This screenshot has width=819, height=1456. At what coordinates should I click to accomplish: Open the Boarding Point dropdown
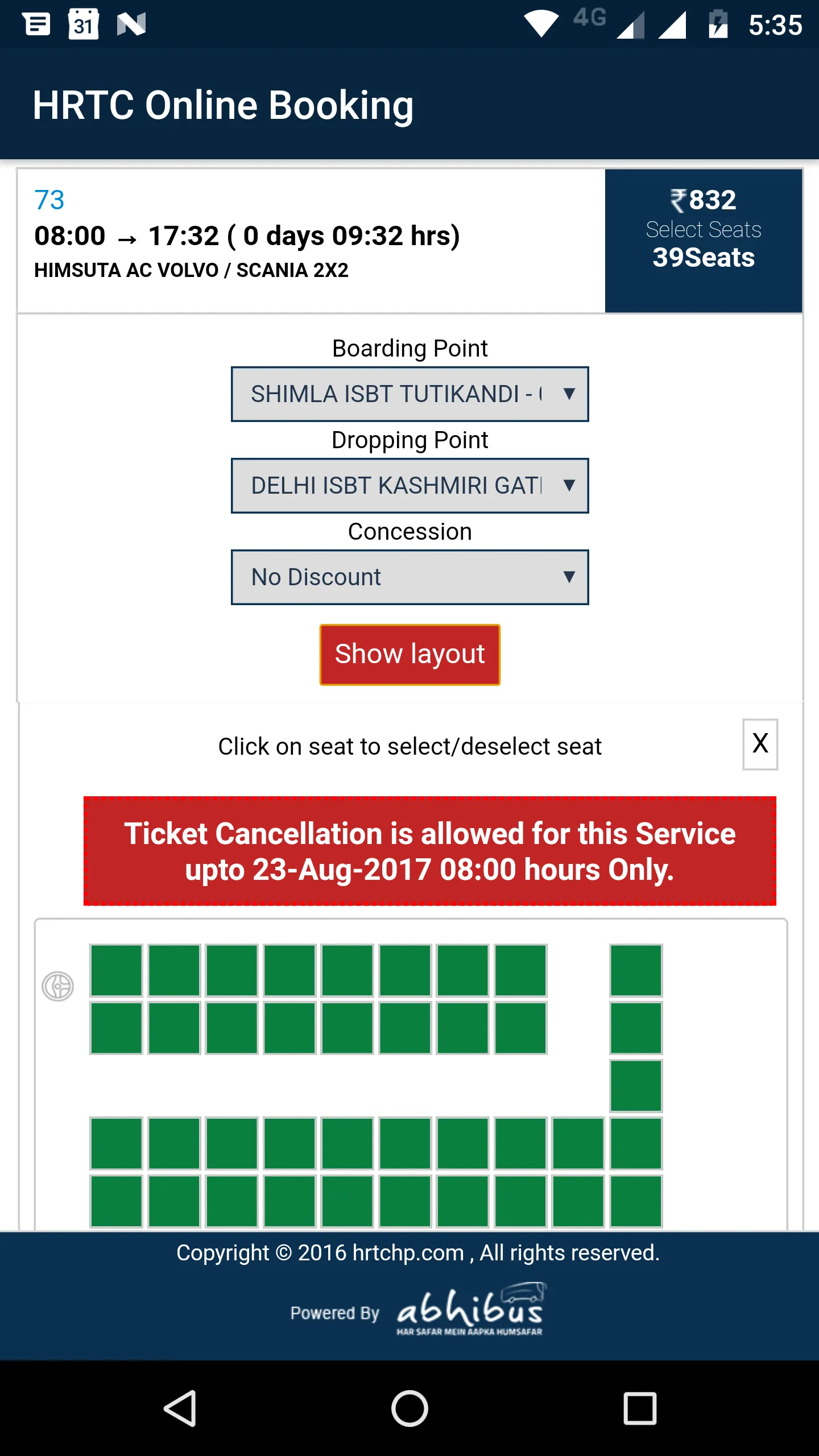click(x=409, y=394)
